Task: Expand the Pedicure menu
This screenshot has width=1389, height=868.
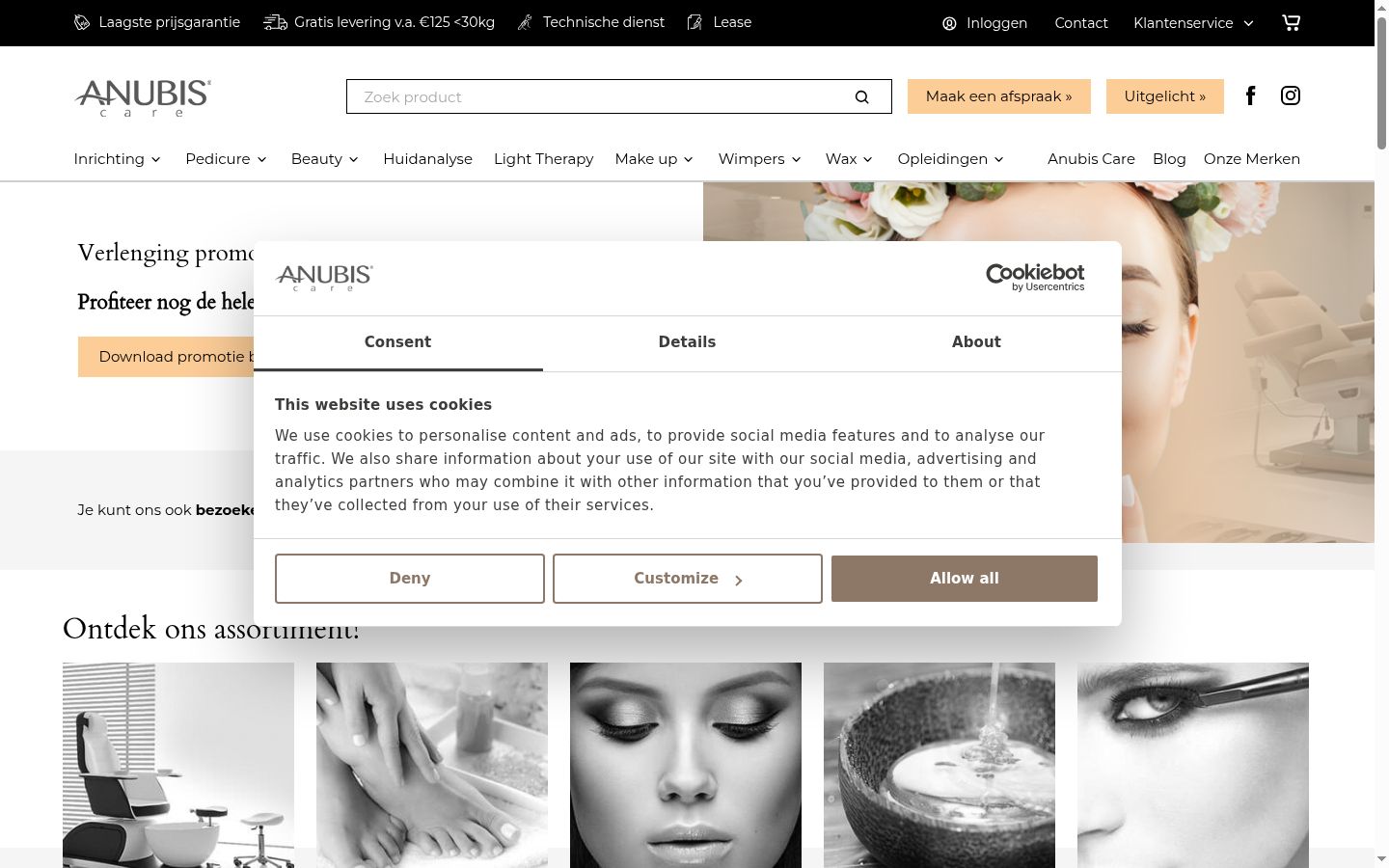Action: coord(227,159)
